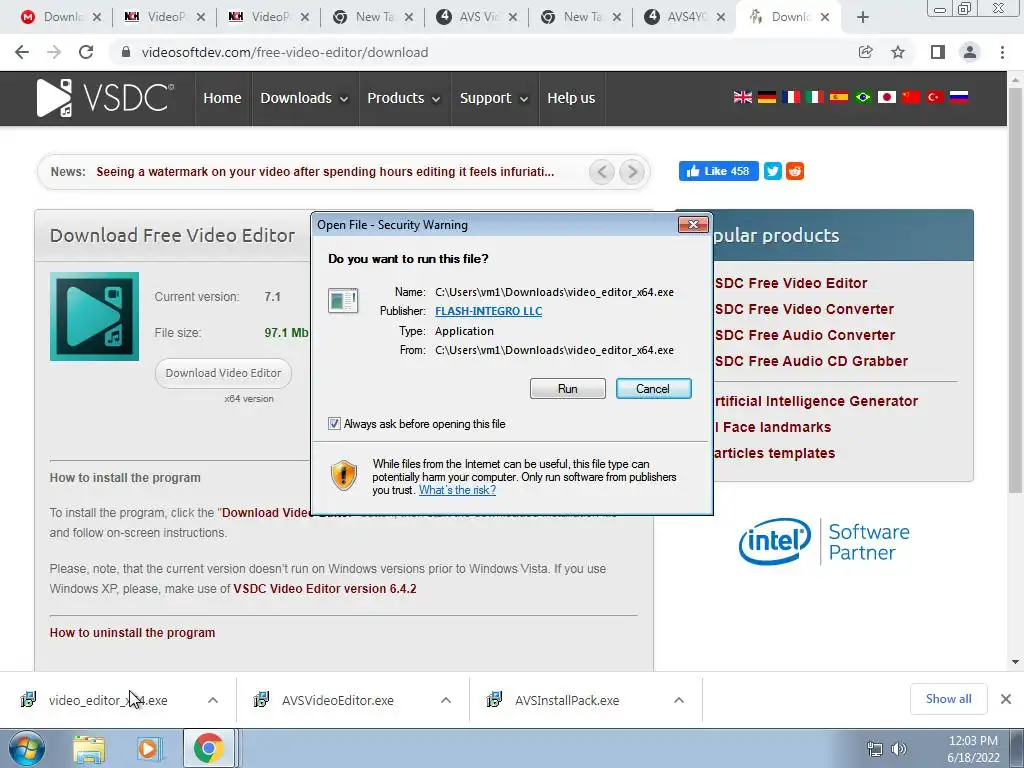This screenshot has width=1024, height=768.
Task: Expand the Support nav menu
Action: [x=494, y=98]
